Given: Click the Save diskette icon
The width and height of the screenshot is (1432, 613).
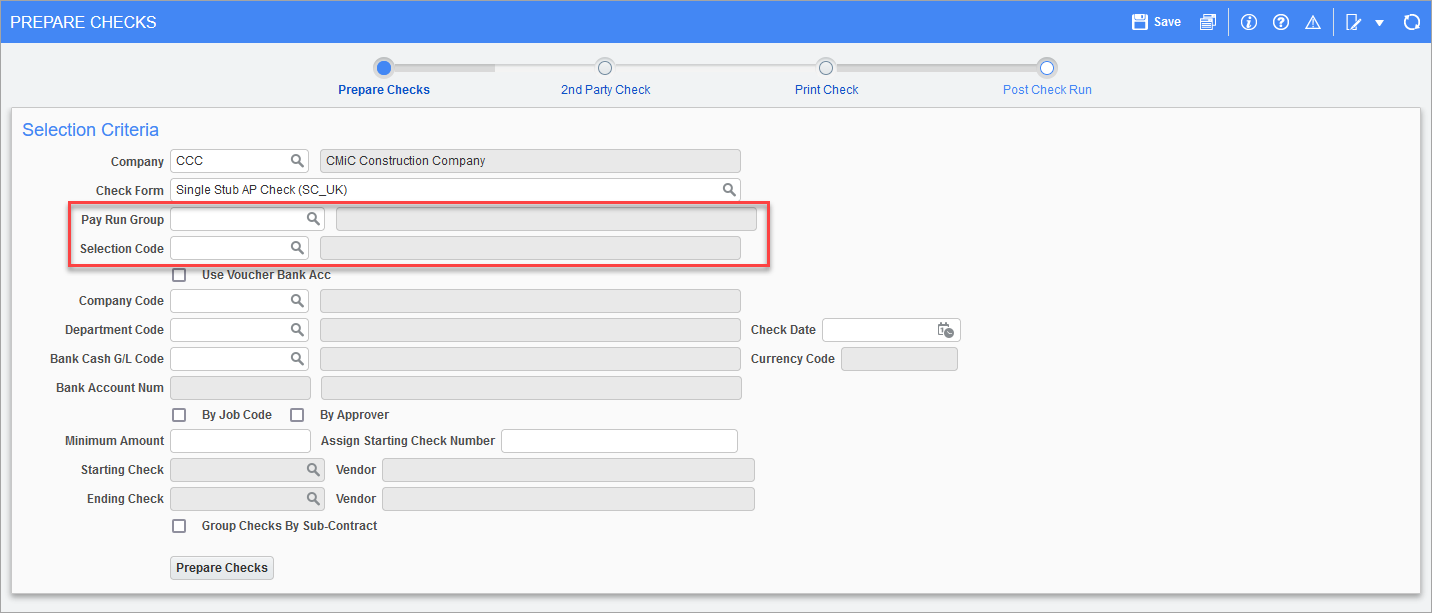Looking at the screenshot, I should (1140, 21).
